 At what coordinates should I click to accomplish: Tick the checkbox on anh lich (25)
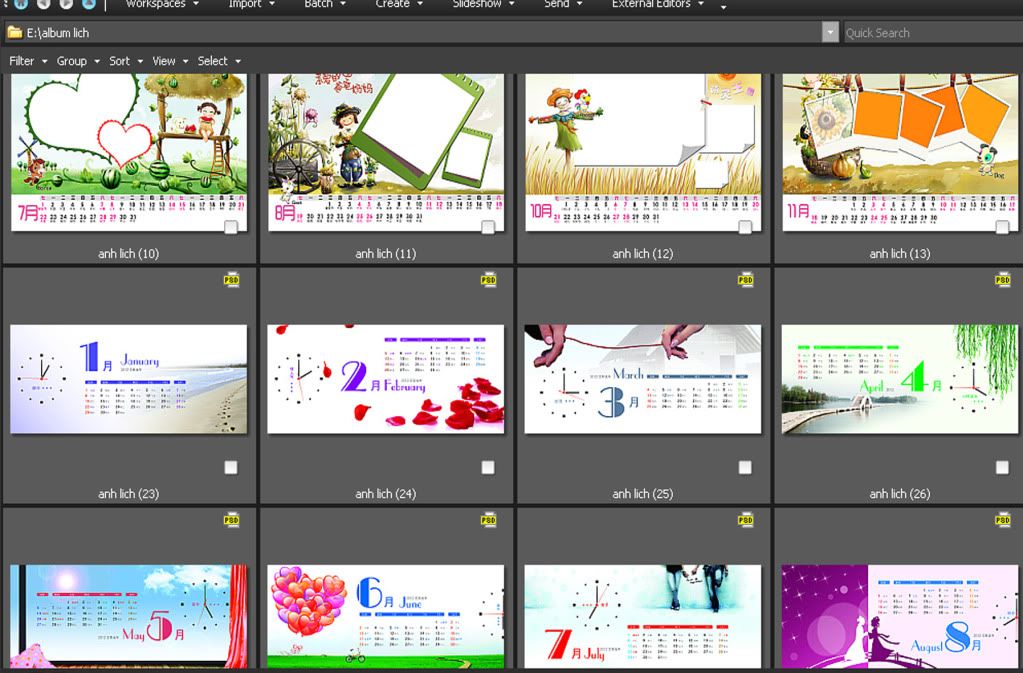click(x=745, y=468)
